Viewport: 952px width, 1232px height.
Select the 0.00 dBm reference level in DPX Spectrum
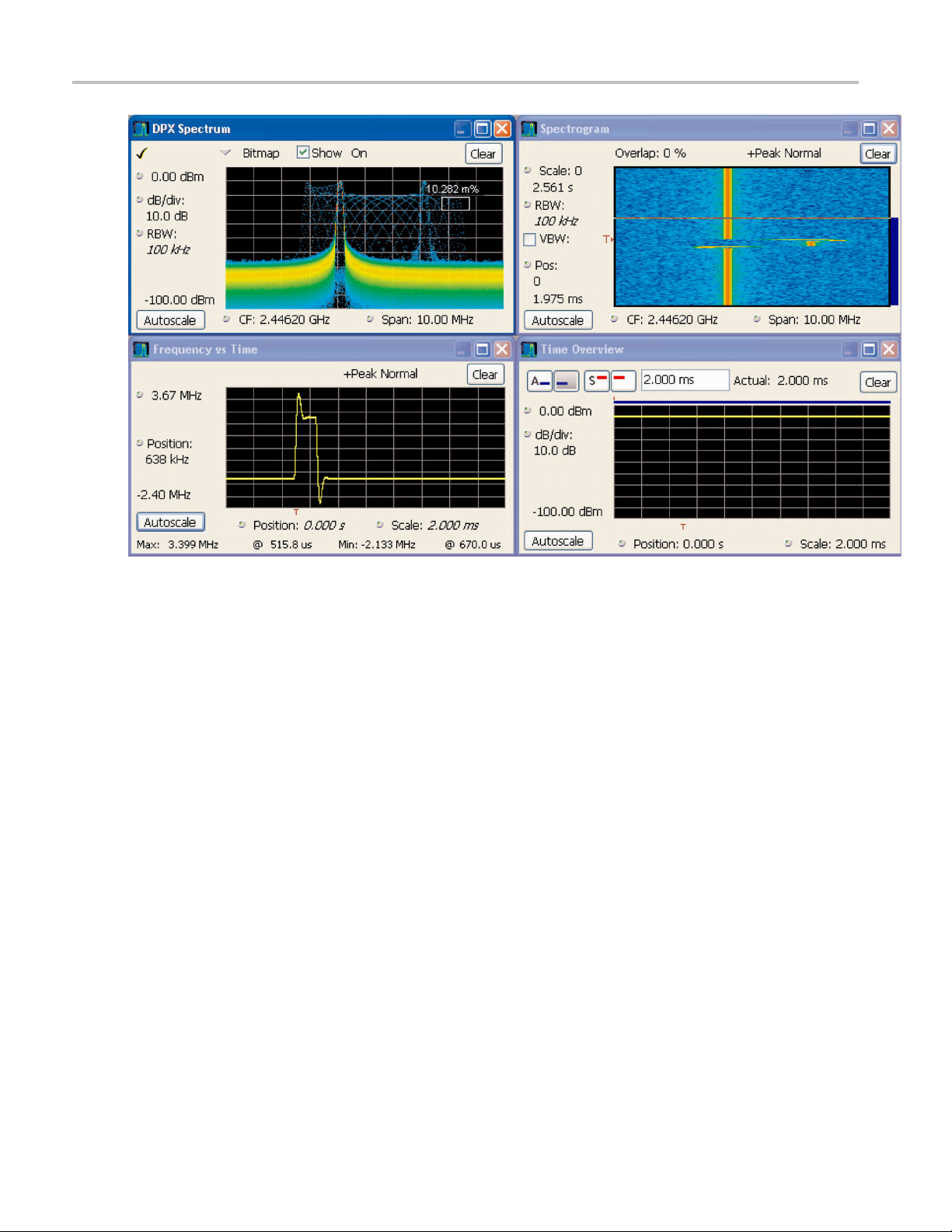(x=177, y=177)
